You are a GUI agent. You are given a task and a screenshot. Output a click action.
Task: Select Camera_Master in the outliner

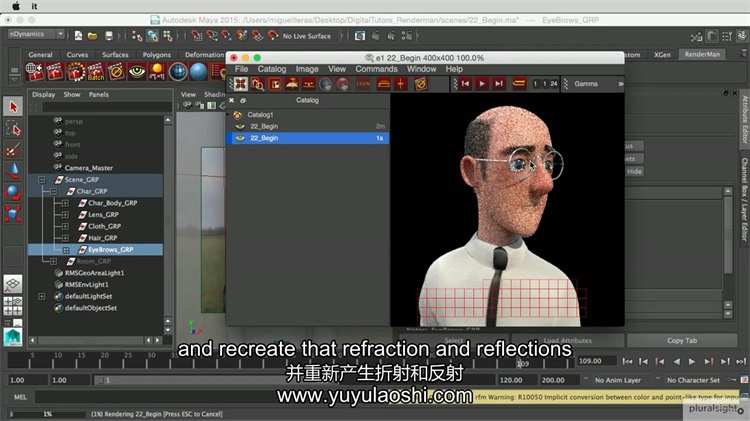click(x=88, y=168)
